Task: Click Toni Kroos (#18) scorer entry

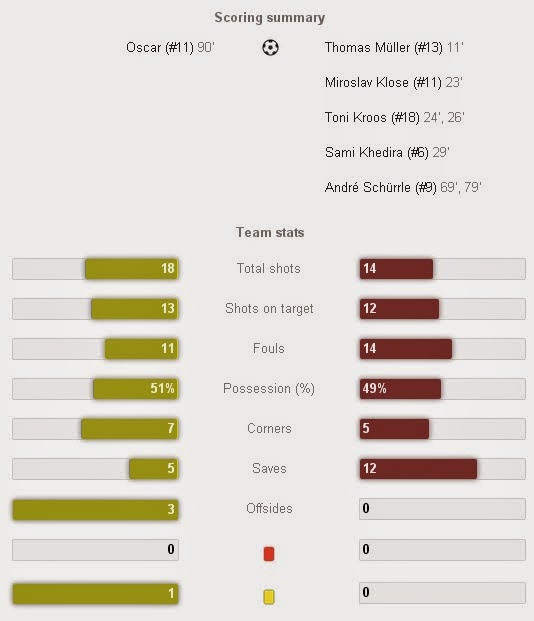Action: [x=395, y=117]
